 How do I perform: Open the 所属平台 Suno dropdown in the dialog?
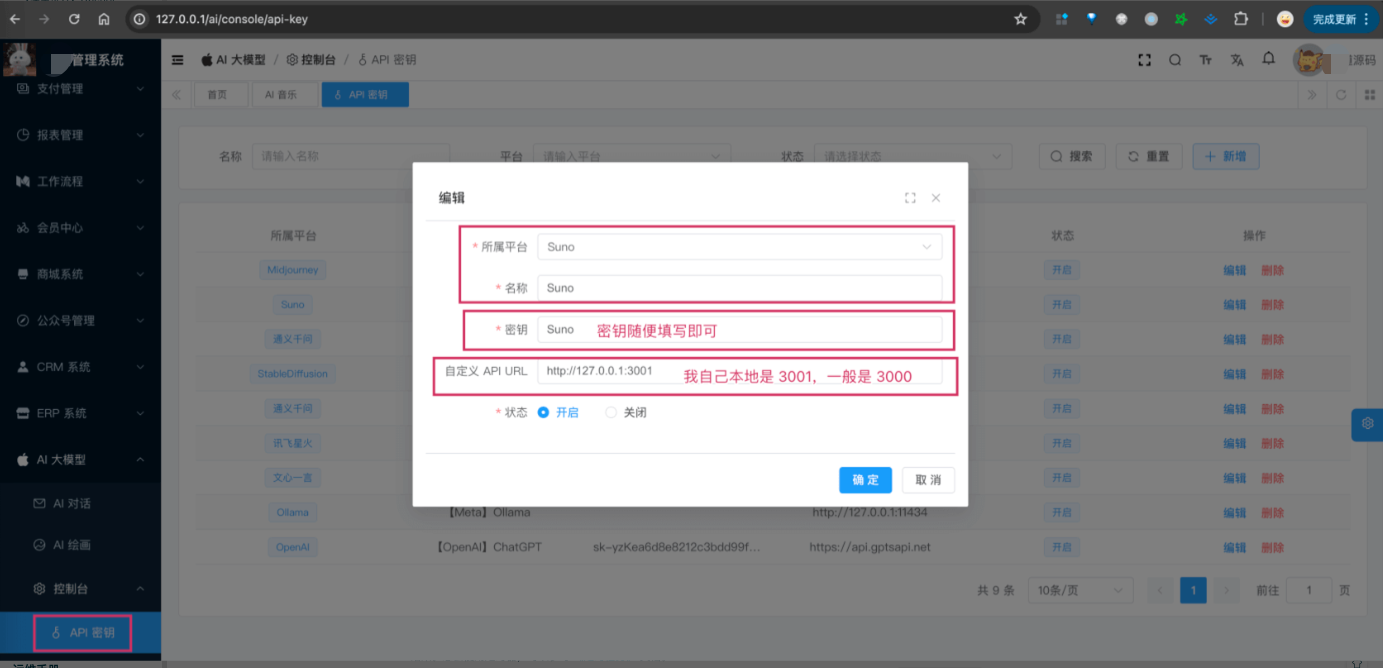740,247
